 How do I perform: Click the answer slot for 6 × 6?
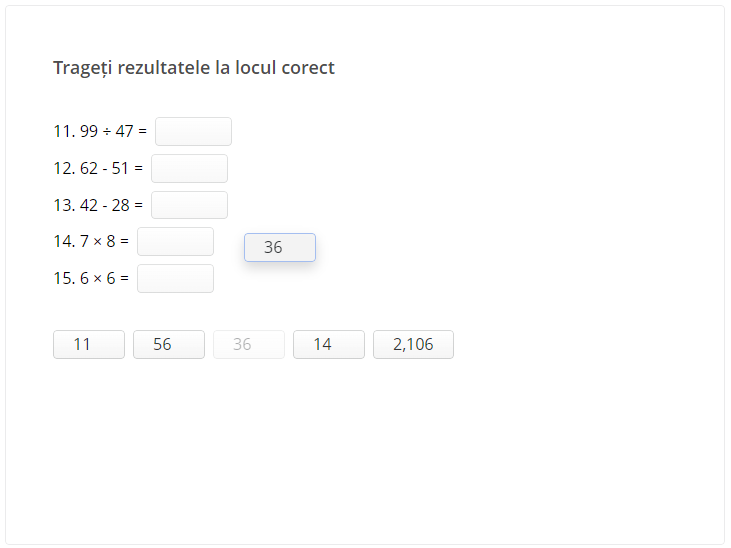[175, 278]
